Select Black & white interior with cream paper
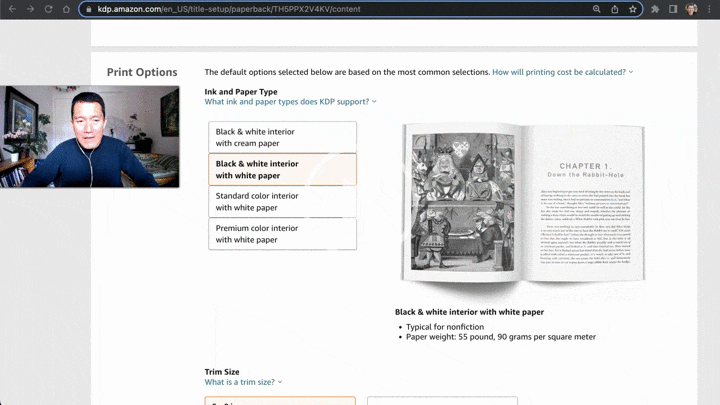720x405 pixels. click(x=282, y=137)
